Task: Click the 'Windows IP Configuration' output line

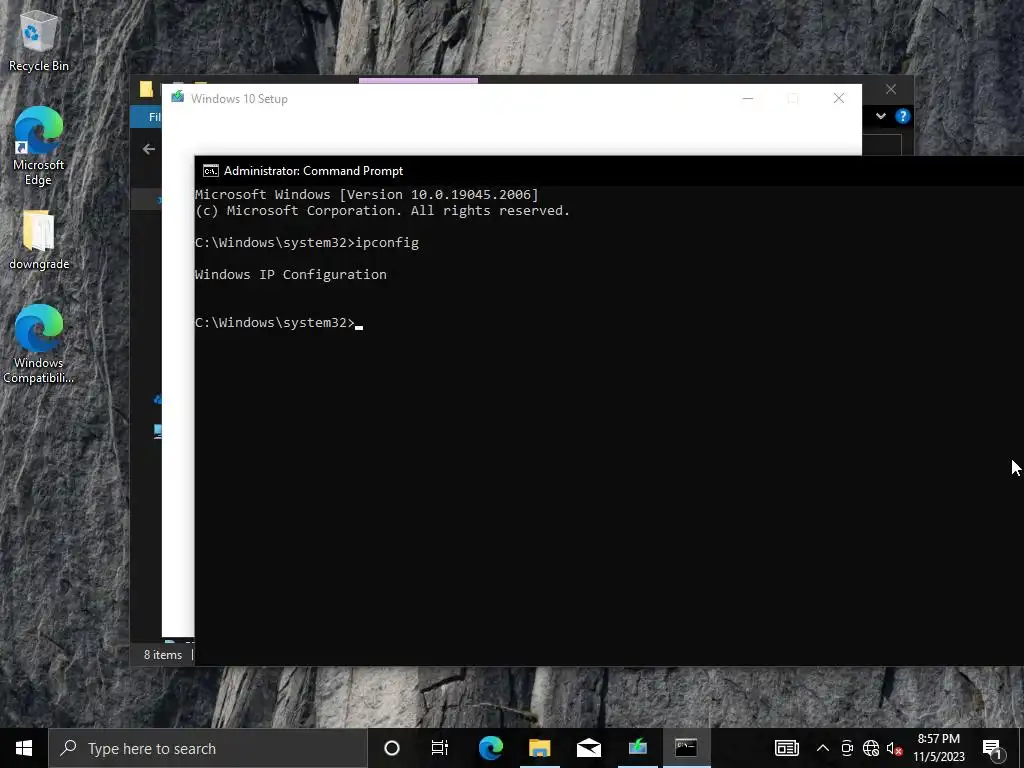Action: click(291, 274)
